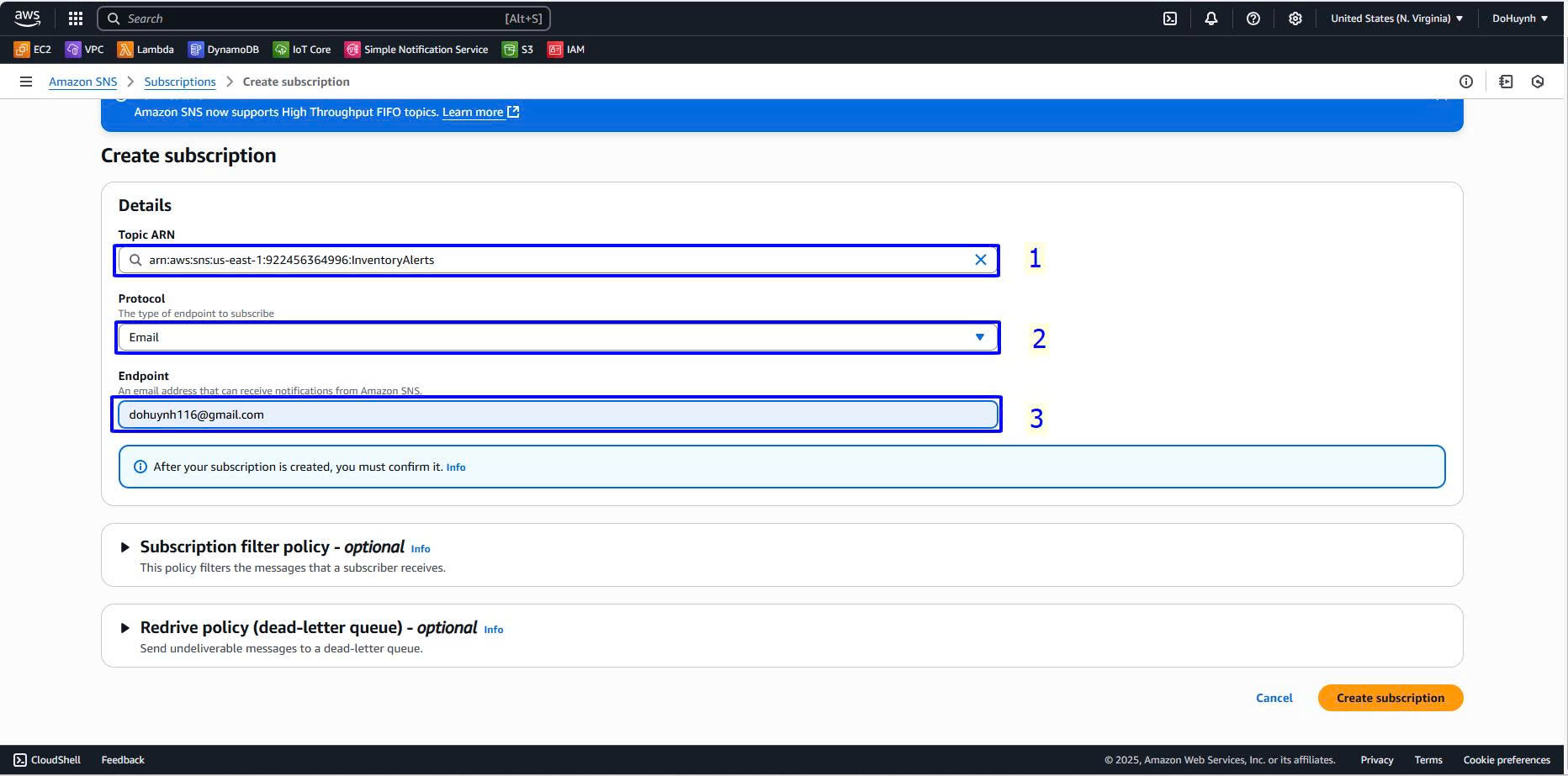Viewport: 1568px width, 776px height.
Task: Open the region selector United States (N. Virginia)
Action: point(1396,18)
